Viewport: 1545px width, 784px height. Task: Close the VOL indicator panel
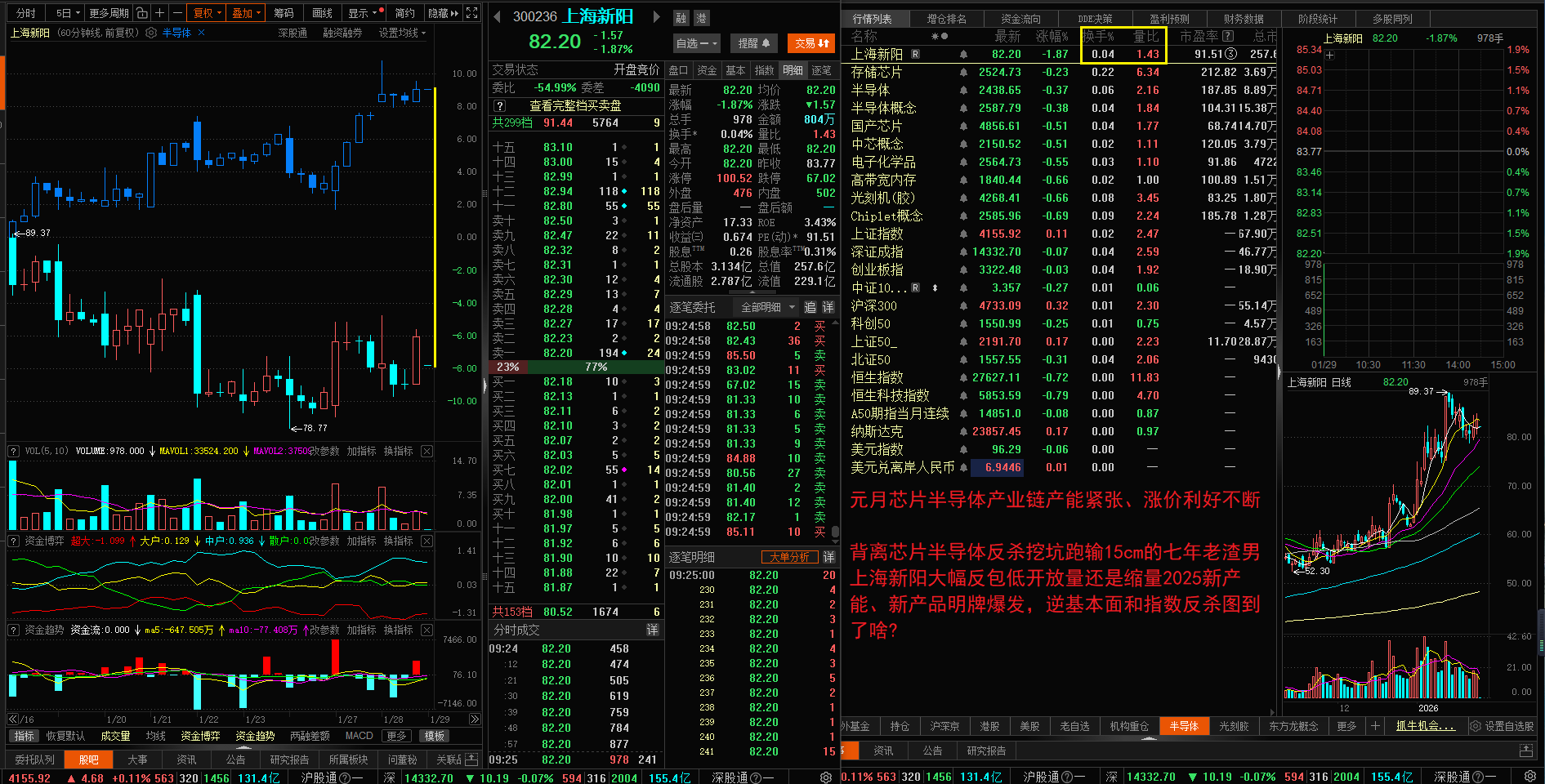[x=426, y=451]
